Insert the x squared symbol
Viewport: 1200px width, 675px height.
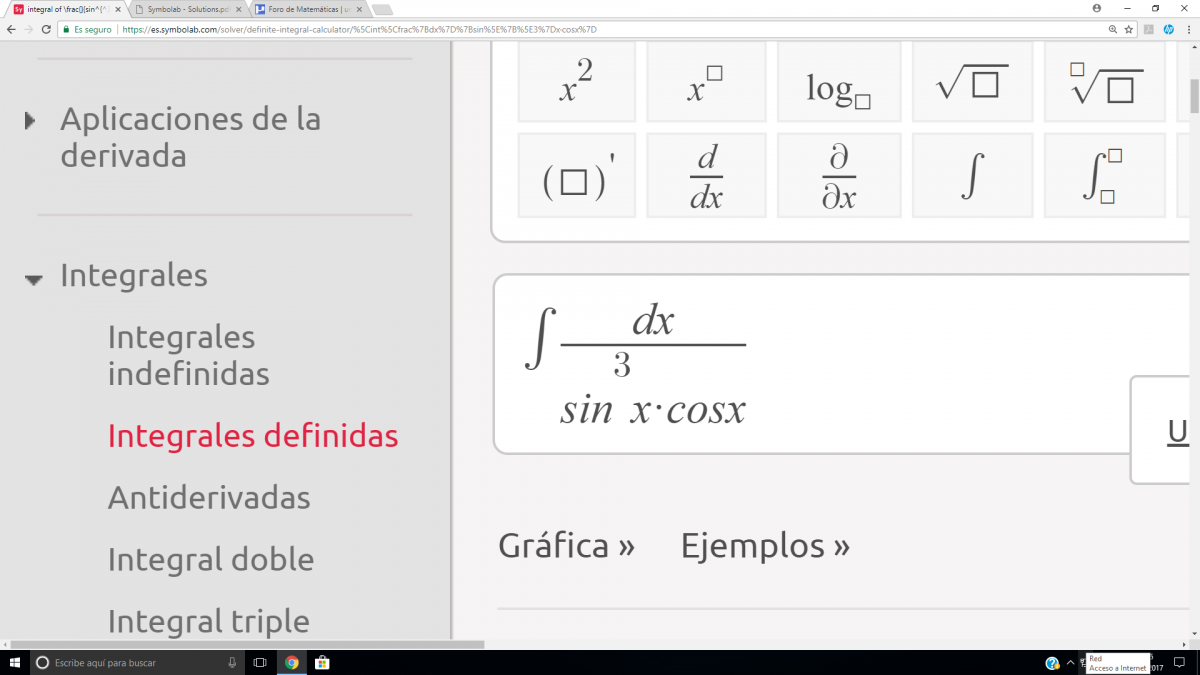click(577, 82)
